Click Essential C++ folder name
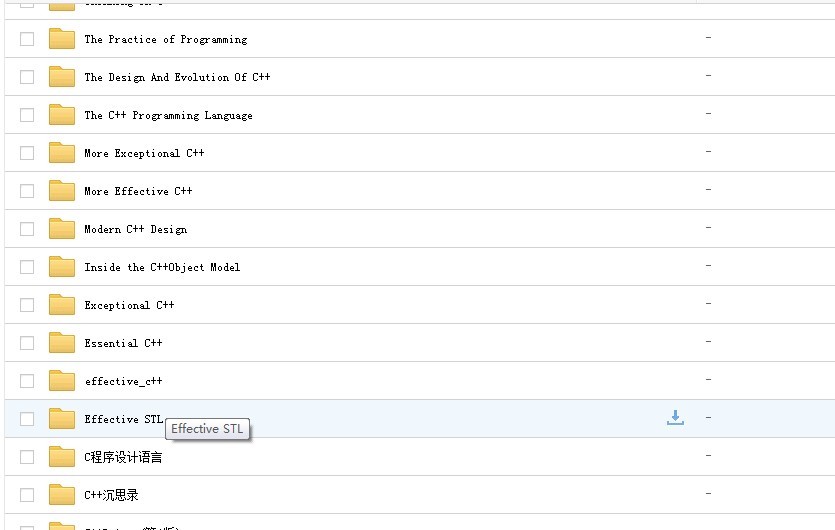Screen dimensions: 835x530 coord(124,343)
